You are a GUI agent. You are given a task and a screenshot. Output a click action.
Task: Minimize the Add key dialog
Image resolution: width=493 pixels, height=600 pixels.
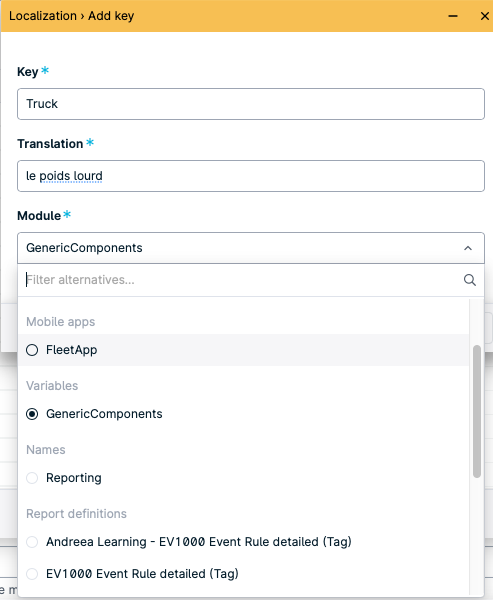click(x=453, y=16)
